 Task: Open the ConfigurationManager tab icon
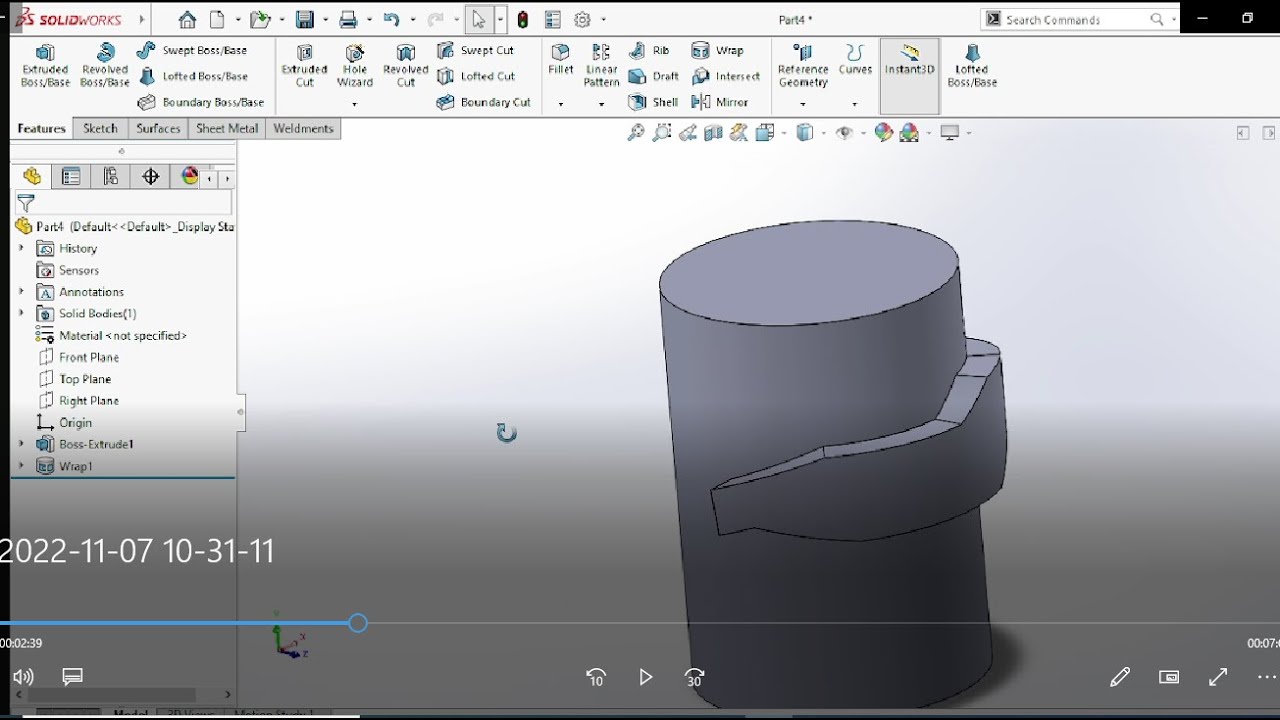tap(111, 177)
